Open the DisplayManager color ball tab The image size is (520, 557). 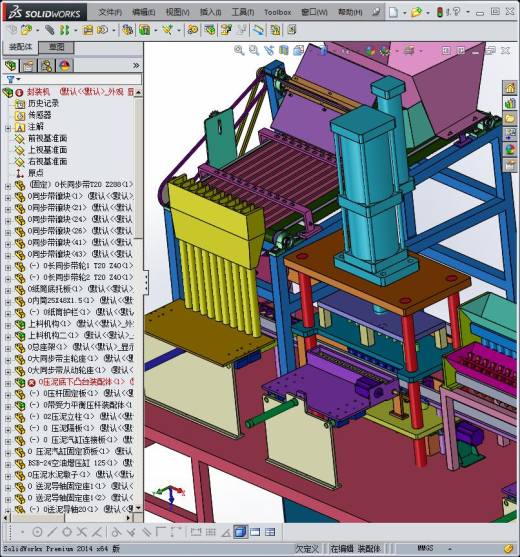click(x=65, y=66)
